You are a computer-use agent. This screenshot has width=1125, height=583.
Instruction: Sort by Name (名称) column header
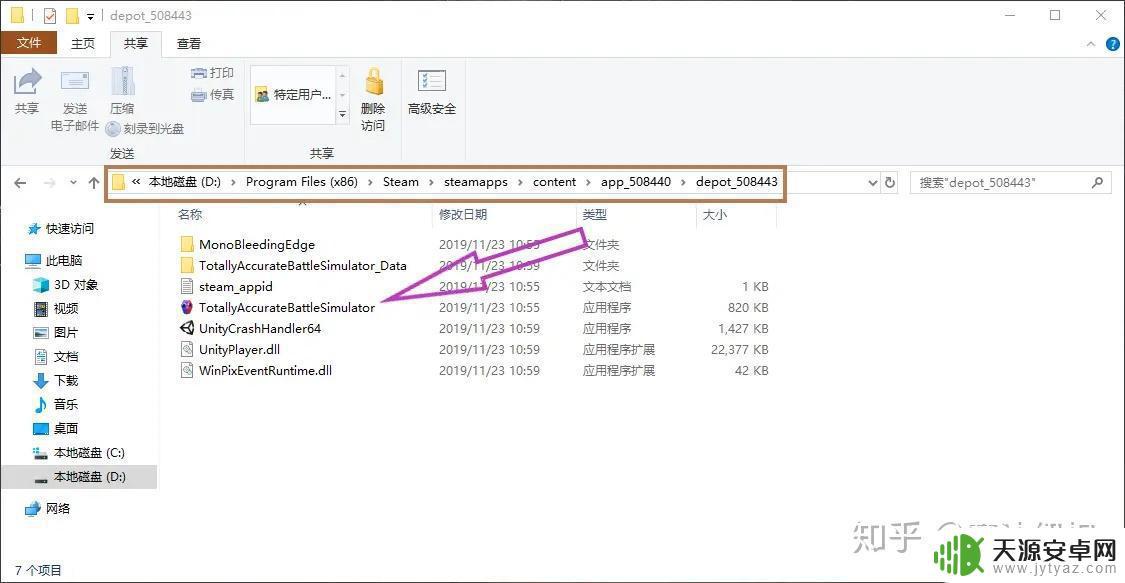(x=189, y=214)
